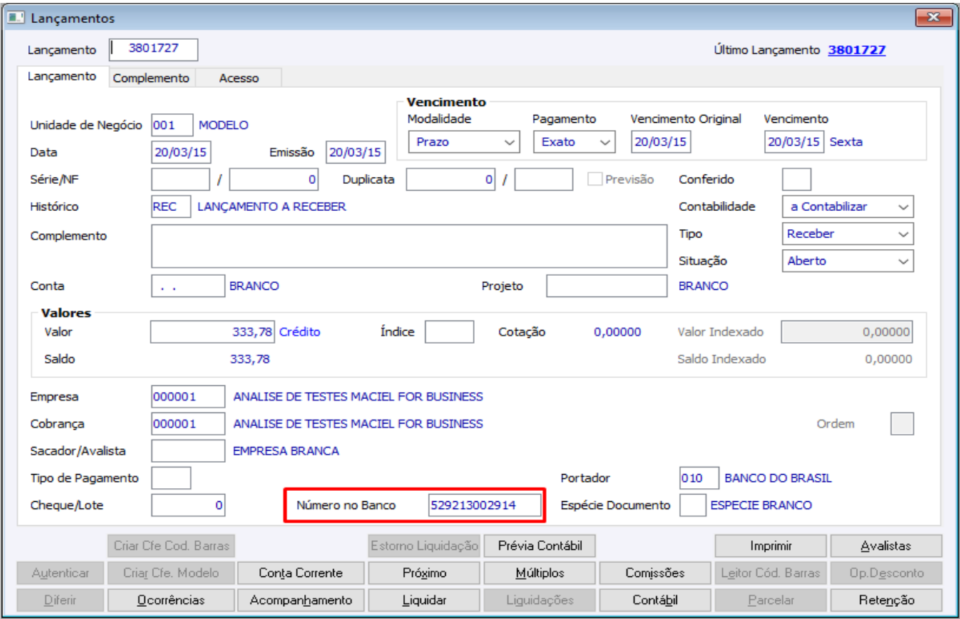This screenshot has height=619, width=960.
Task: Click the Liquidar button
Action: (x=424, y=600)
